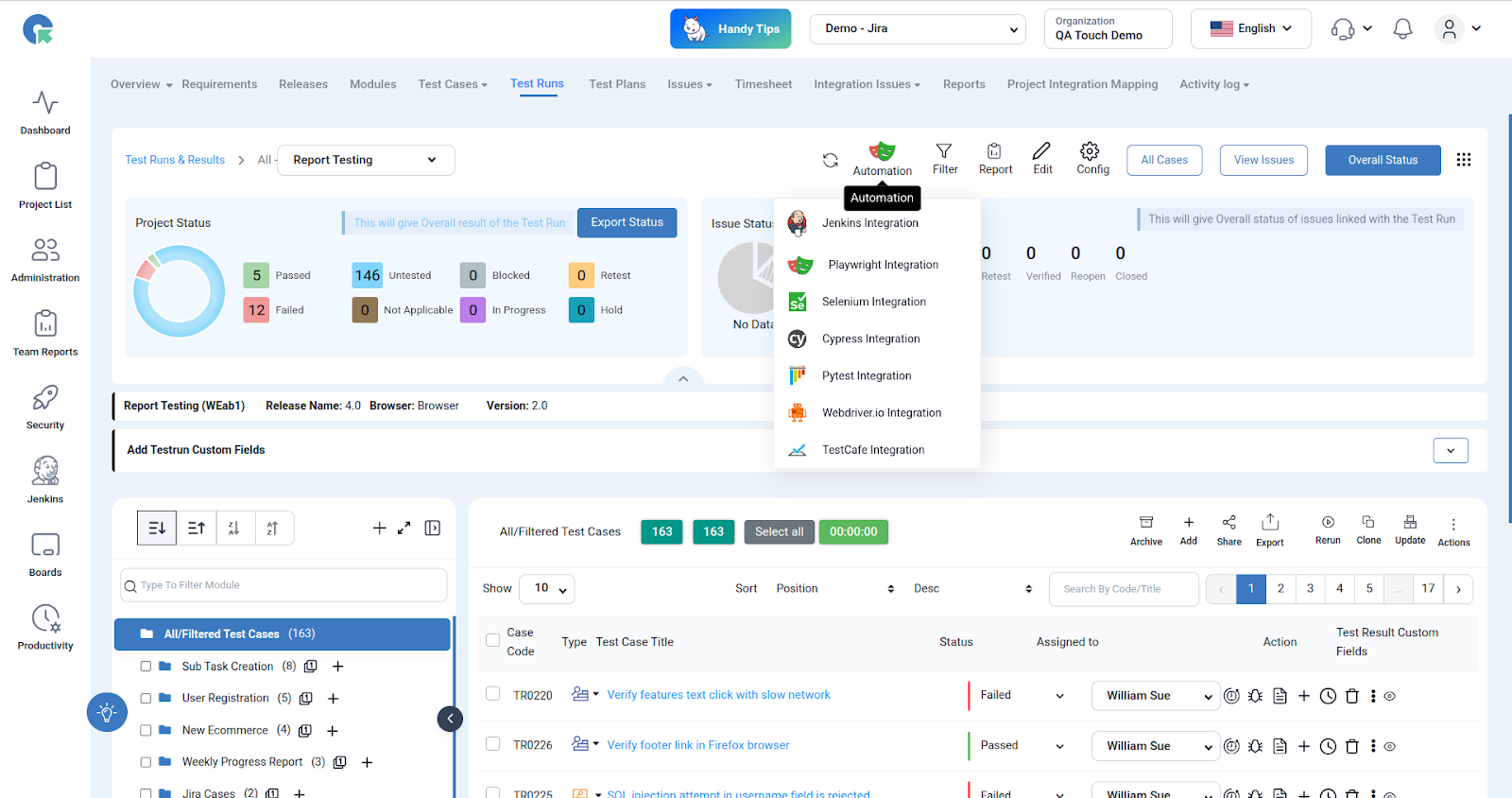Image resolution: width=1512 pixels, height=798 pixels.
Task: Open the Failed status dropdown for TR0220
Action: click(1021, 695)
